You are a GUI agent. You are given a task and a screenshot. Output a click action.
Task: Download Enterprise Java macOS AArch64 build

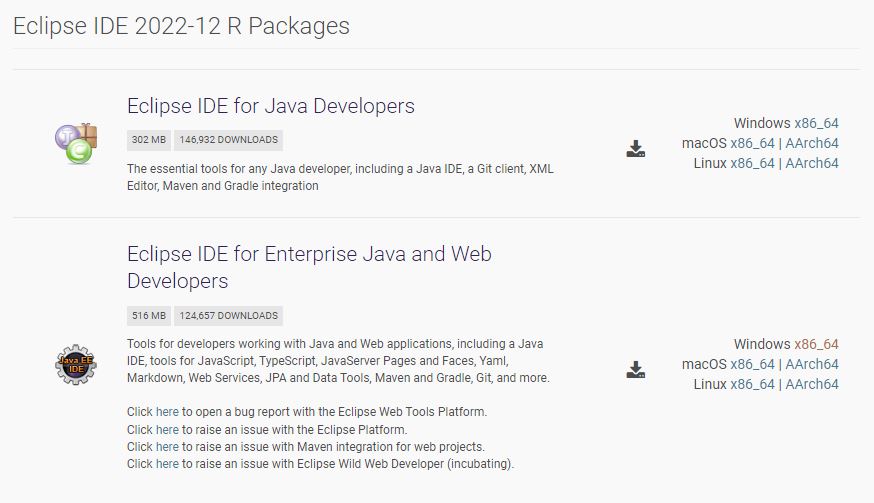[812, 364]
